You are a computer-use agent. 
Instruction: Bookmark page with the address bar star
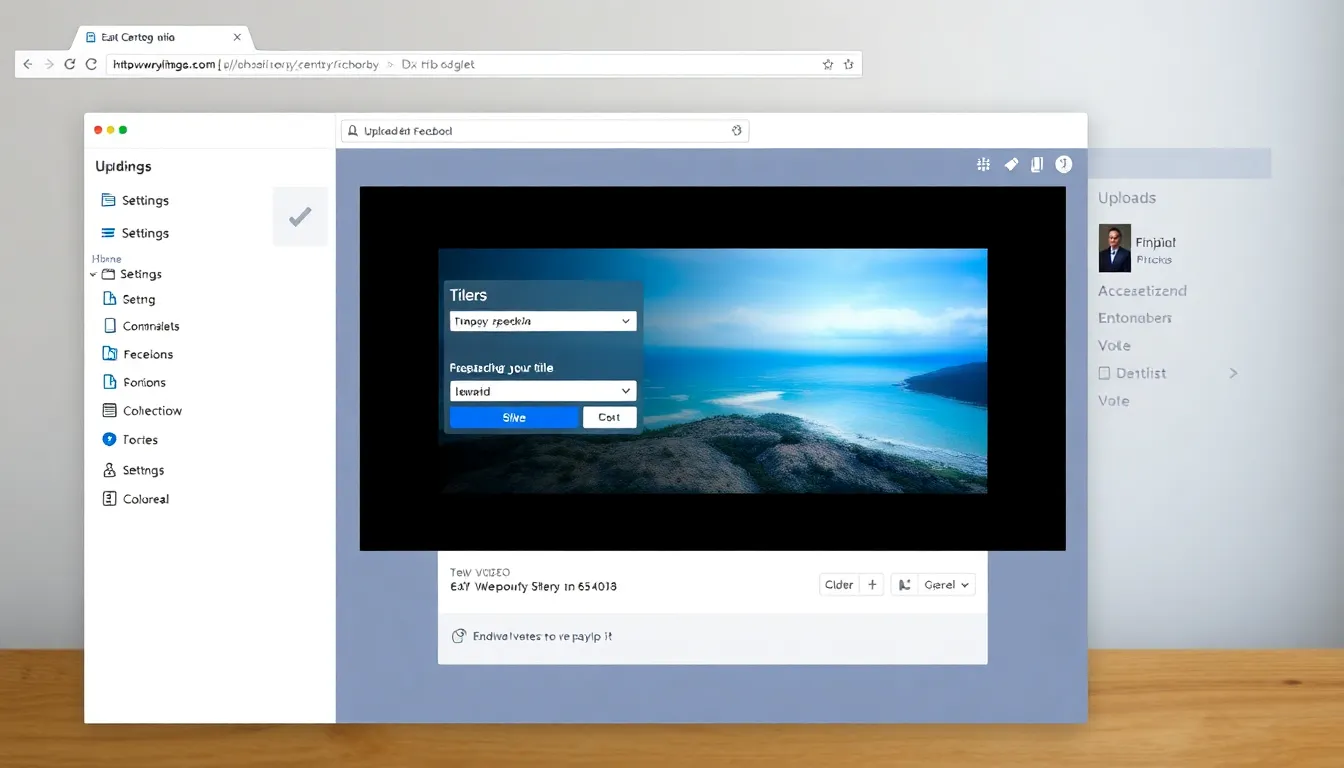(x=827, y=64)
